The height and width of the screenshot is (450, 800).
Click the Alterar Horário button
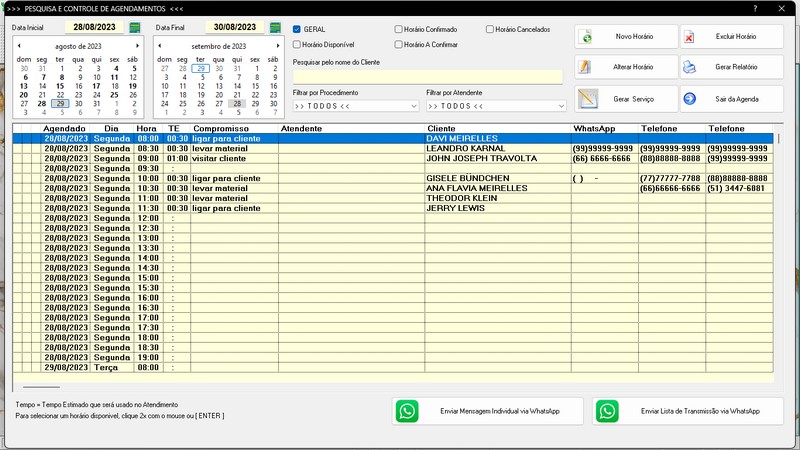626,67
